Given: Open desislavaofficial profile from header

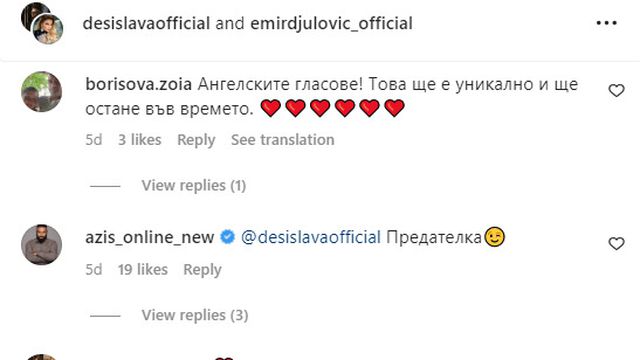Looking at the screenshot, I should point(146,23).
